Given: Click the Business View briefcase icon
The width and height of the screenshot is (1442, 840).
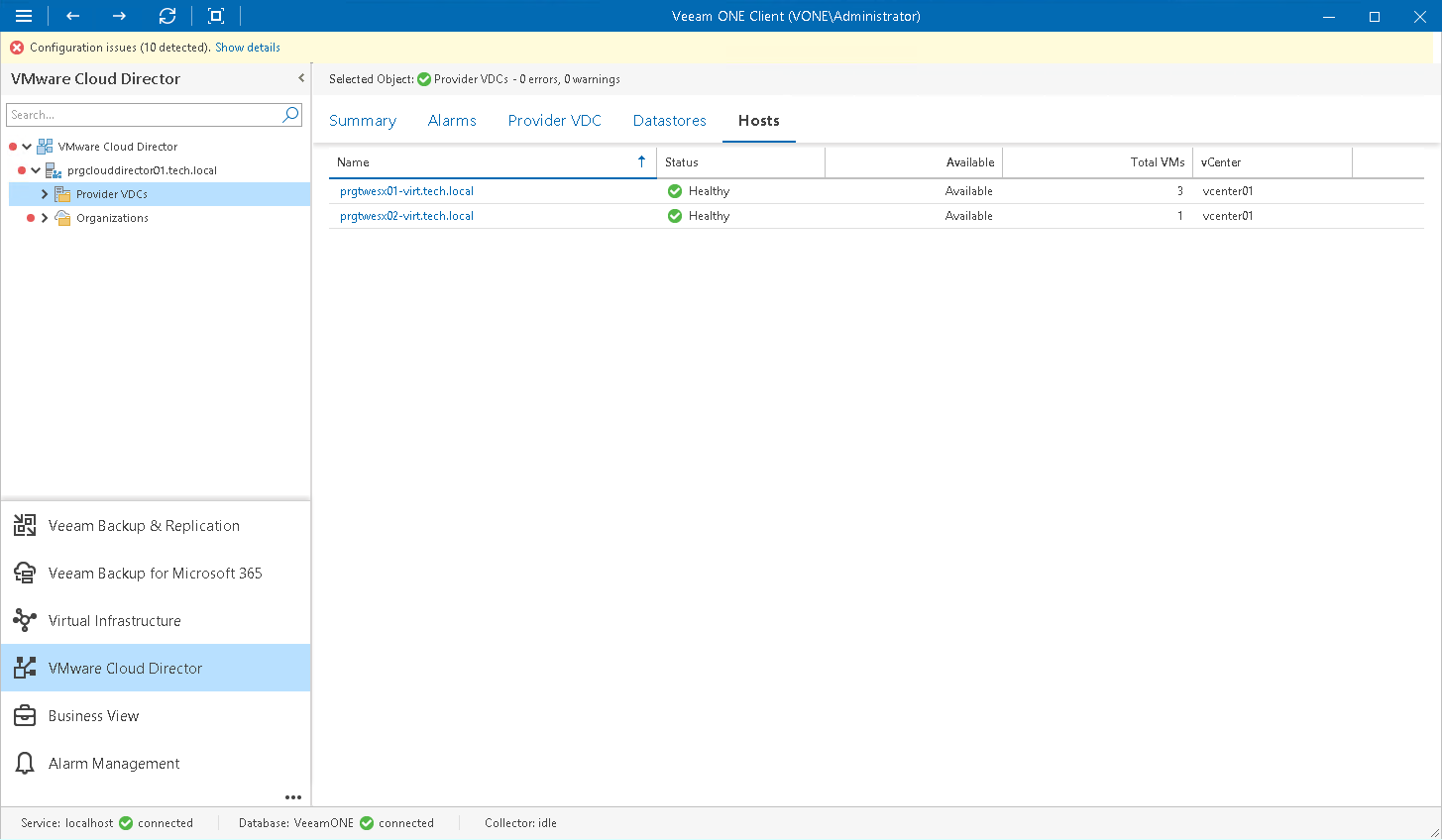Looking at the screenshot, I should (x=25, y=716).
